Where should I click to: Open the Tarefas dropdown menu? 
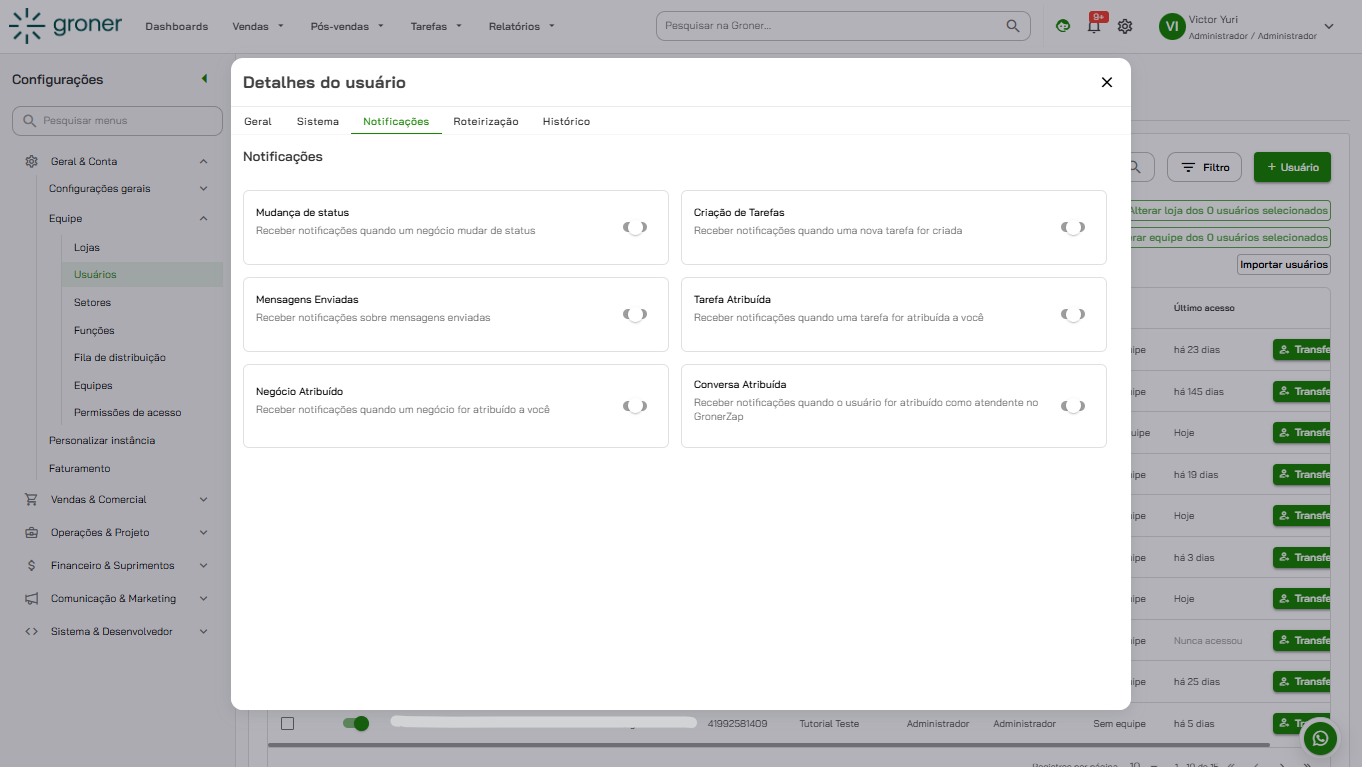tap(436, 26)
